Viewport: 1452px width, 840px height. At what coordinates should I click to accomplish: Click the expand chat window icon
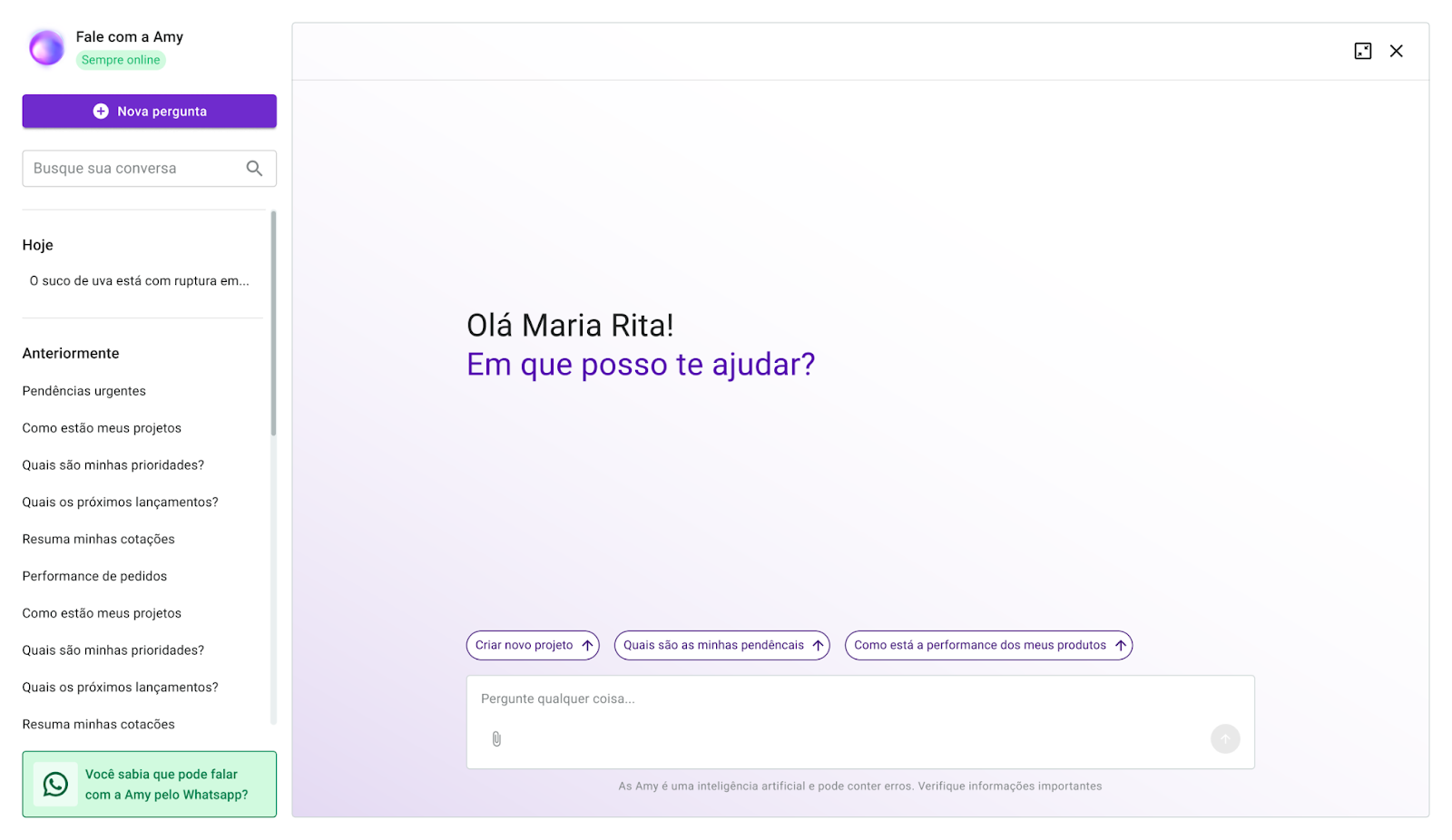click(x=1362, y=51)
